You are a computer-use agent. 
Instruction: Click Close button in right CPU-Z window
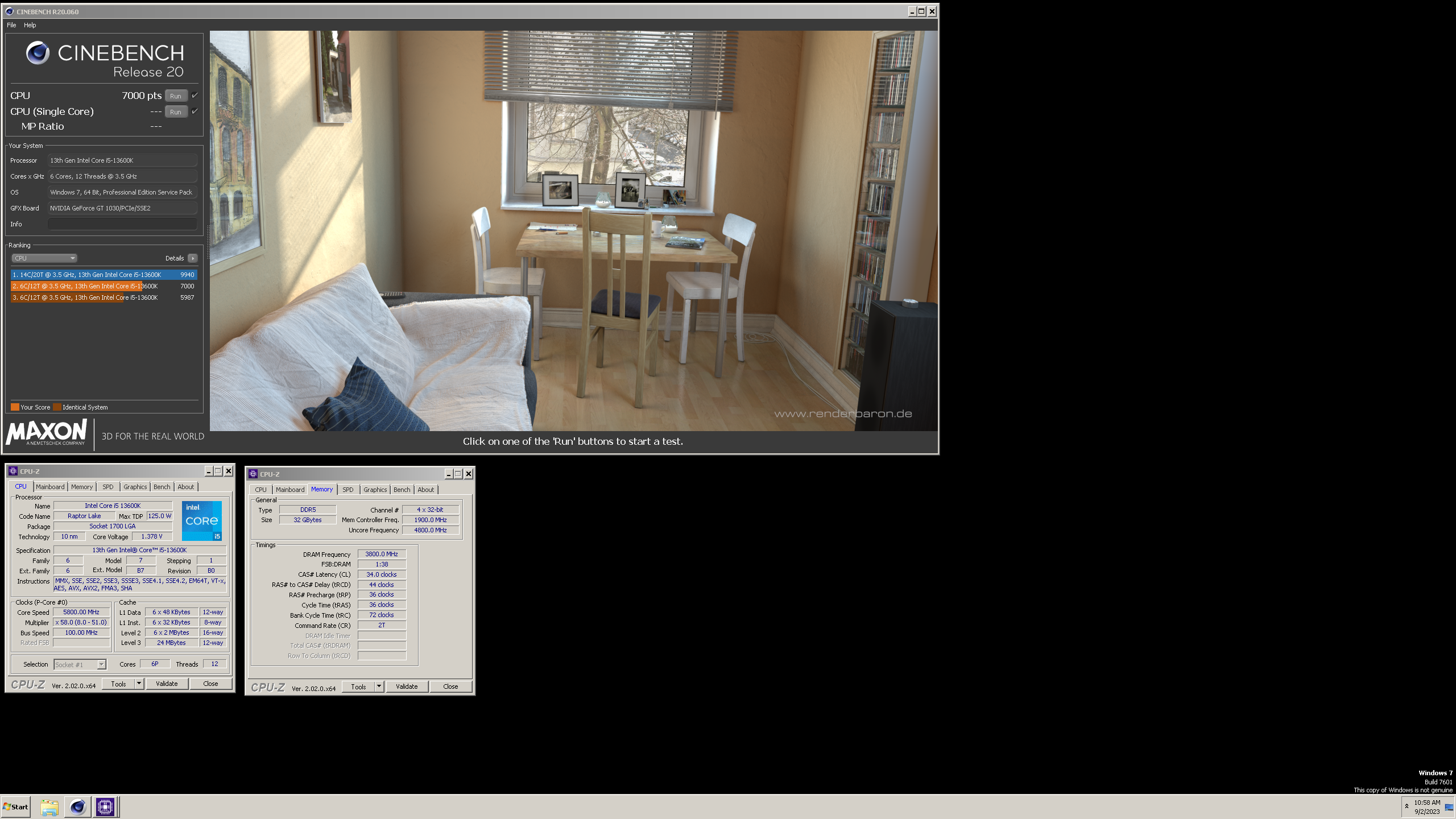(x=450, y=686)
